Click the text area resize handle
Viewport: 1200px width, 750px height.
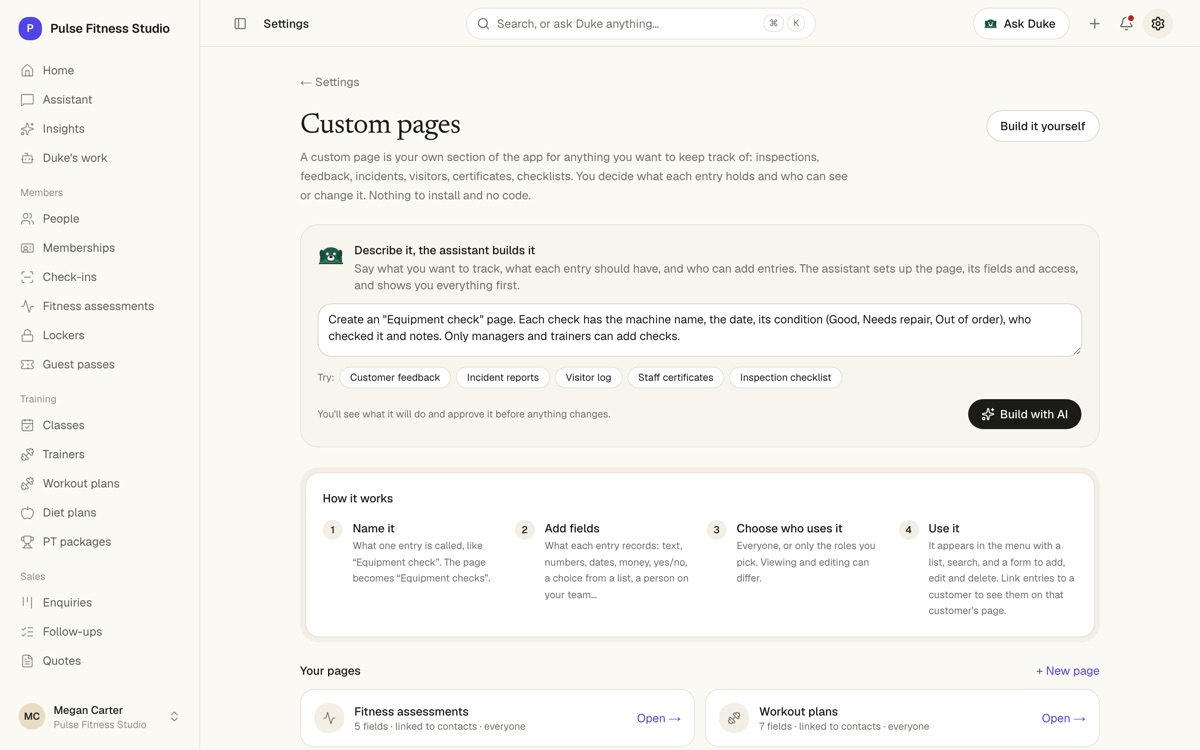coord(1076,350)
